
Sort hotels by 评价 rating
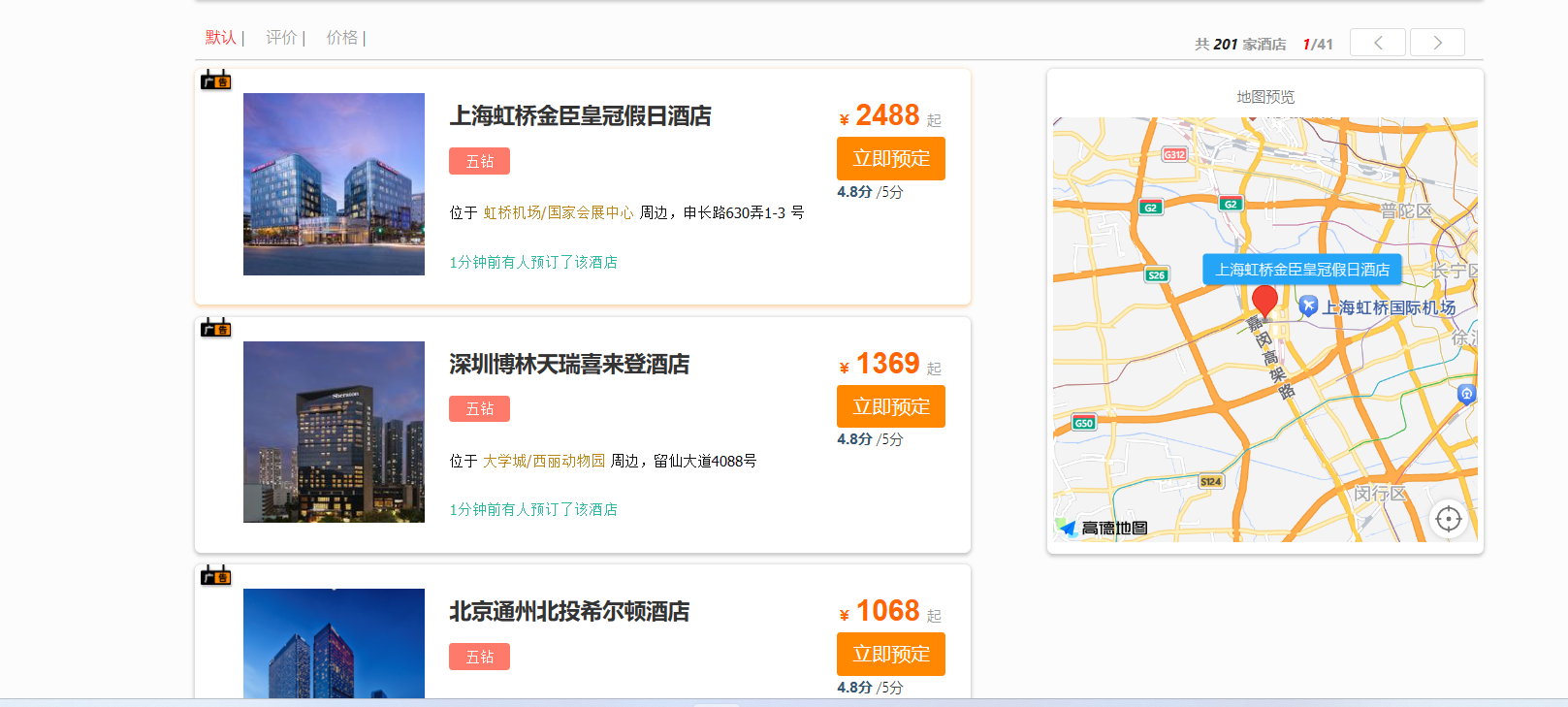(282, 38)
